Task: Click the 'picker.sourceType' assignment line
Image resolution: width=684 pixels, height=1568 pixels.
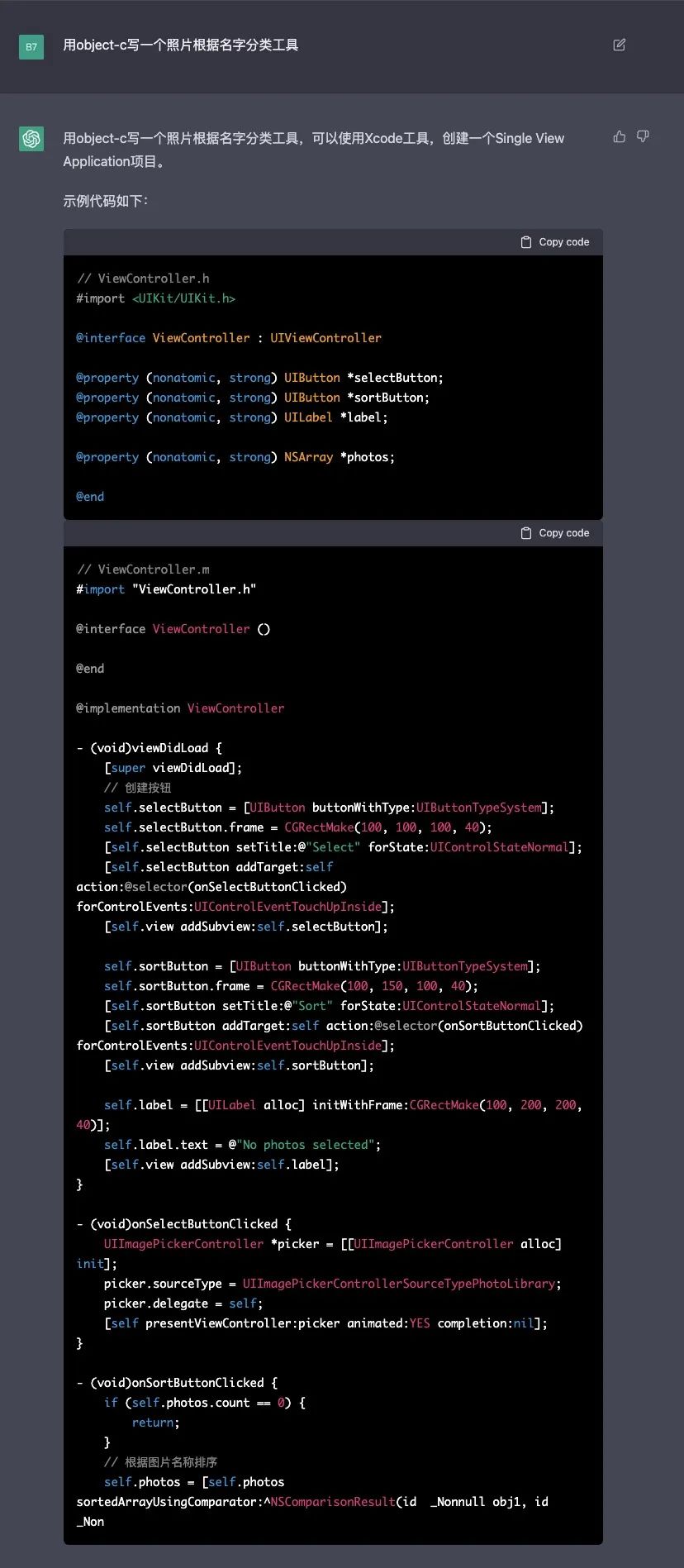Action: point(333,1284)
